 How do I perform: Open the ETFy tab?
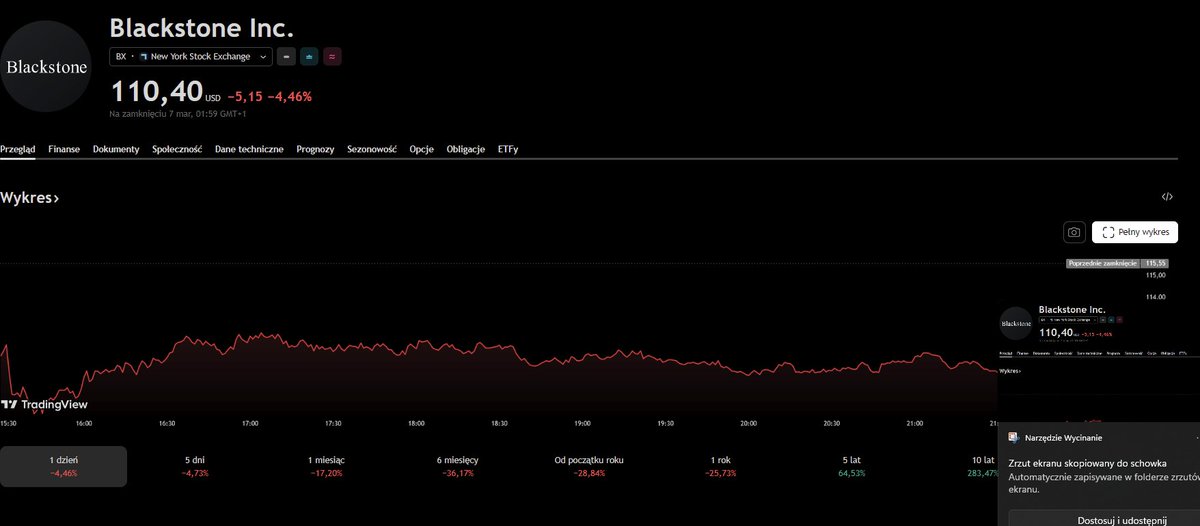[508, 149]
